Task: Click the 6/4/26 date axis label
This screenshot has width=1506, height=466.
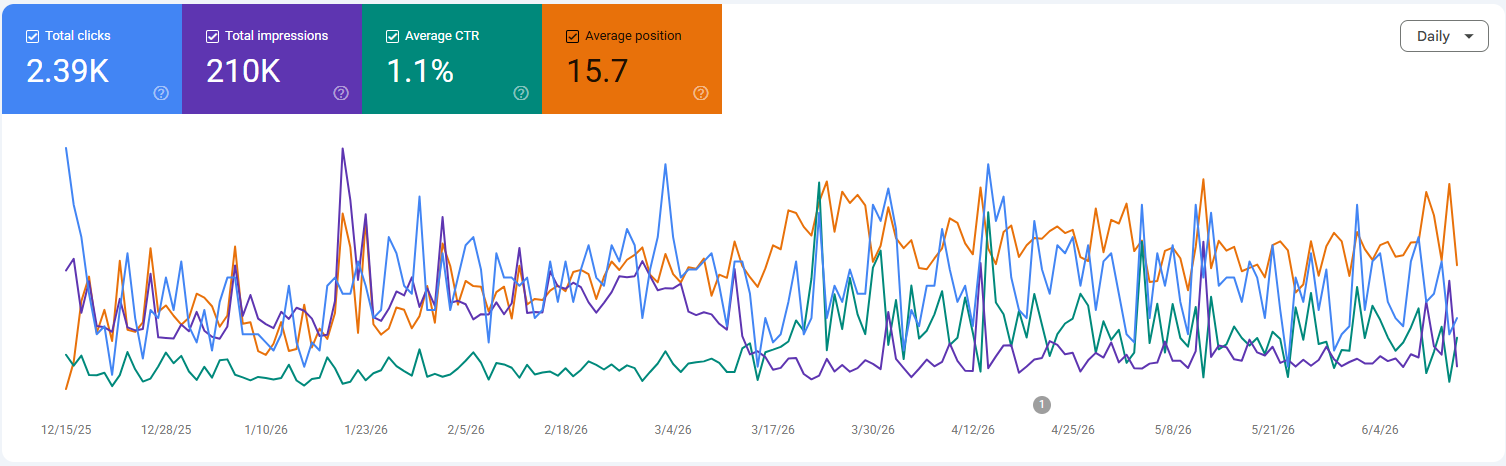Action: click(1380, 430)
